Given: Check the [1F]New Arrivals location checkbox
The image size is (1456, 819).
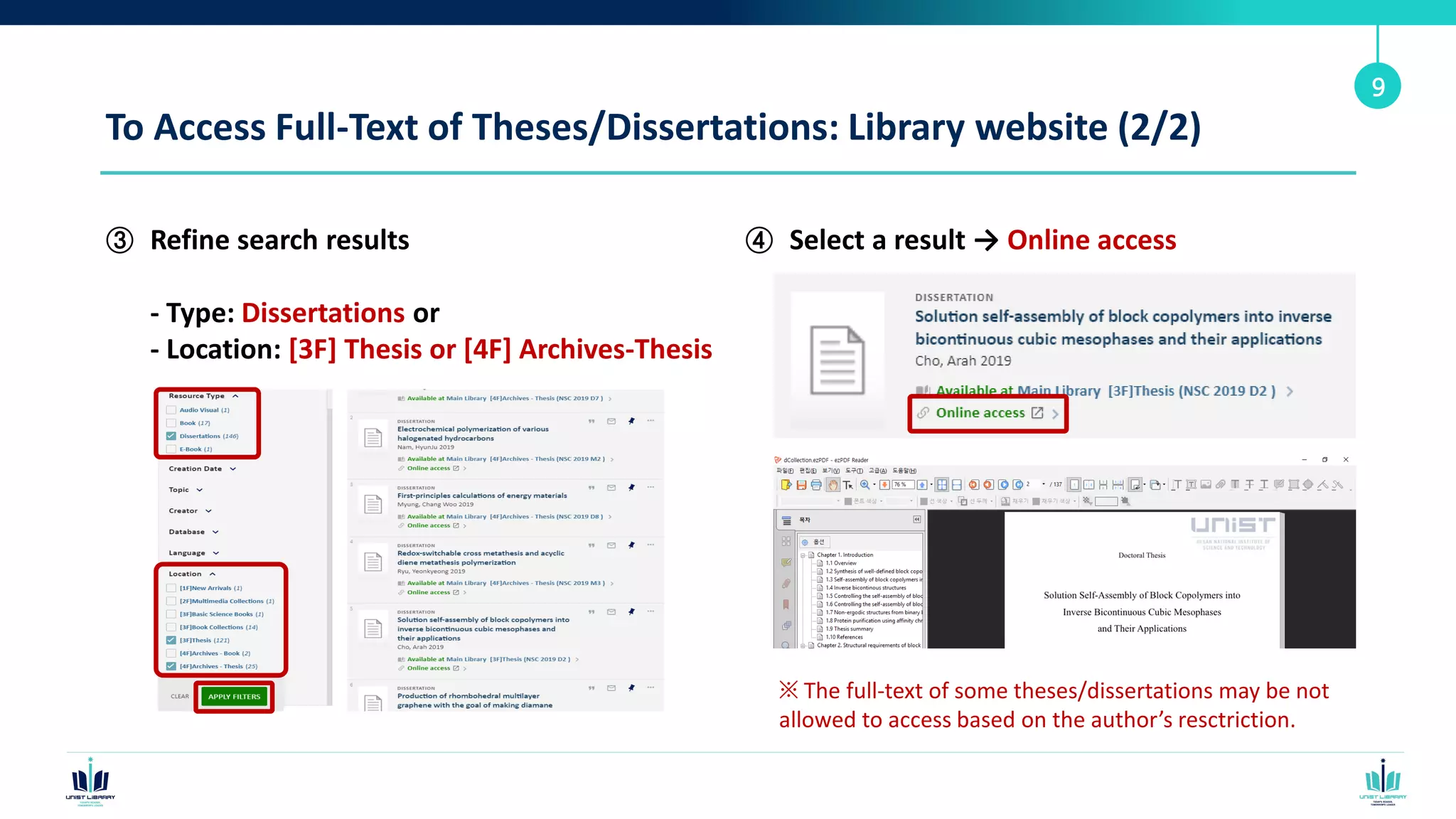Looking at the screenshot, I should (x=171, y=588).
